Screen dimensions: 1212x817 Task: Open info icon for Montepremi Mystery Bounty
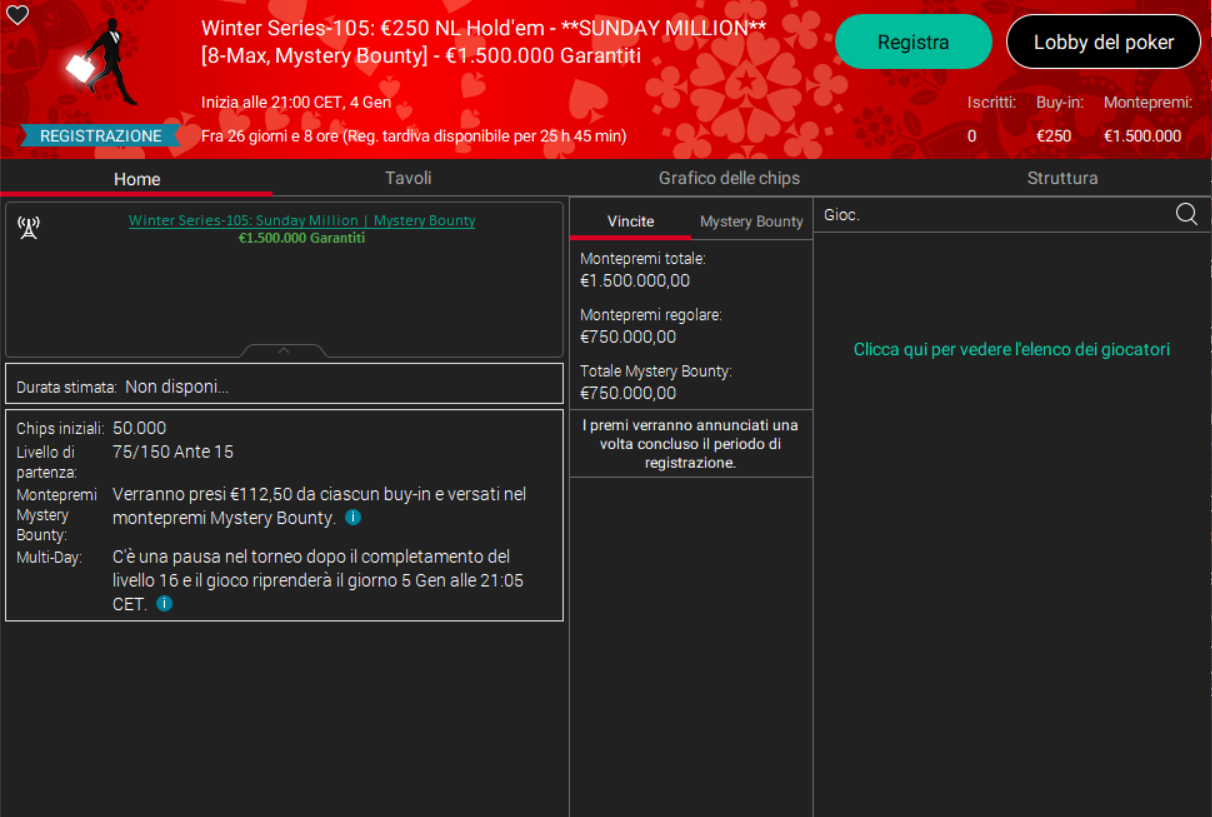click(x=353, y=518)
